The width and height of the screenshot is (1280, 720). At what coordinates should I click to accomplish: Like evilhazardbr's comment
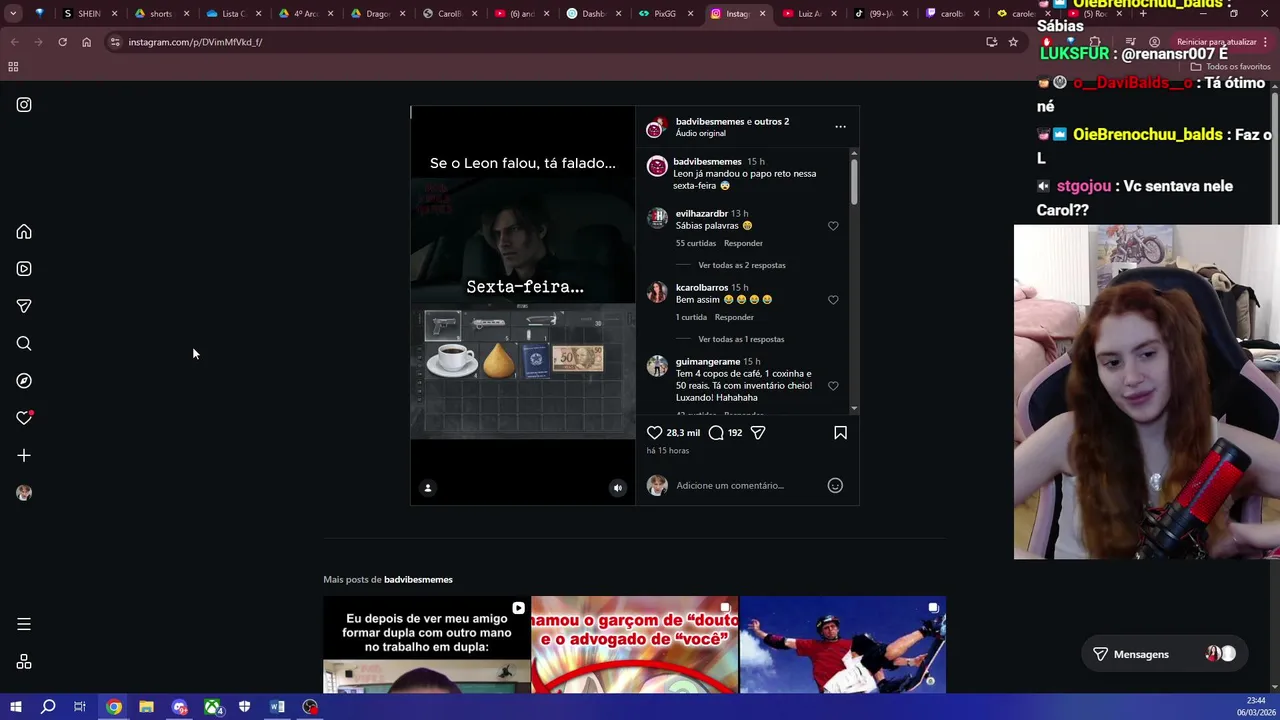(x=833, y=226)
